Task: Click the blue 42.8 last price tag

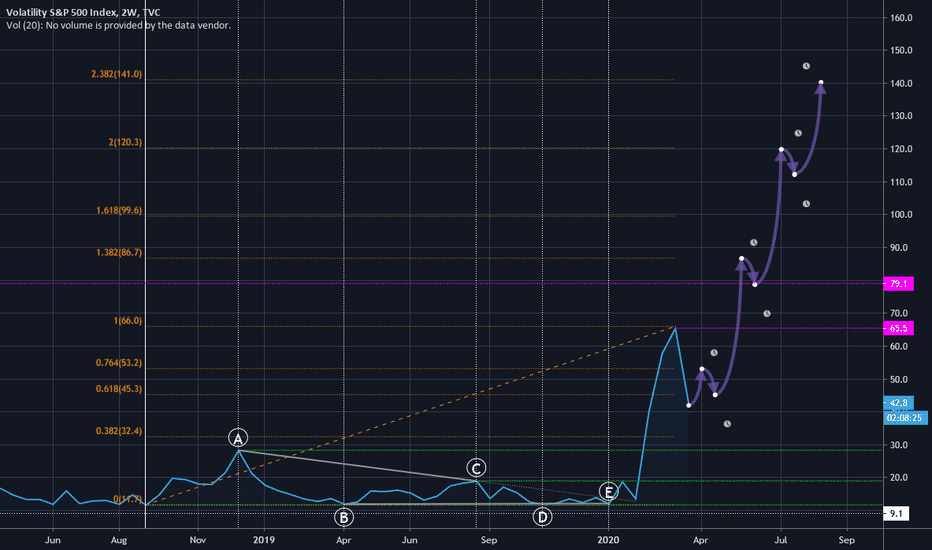Action: click(x=898, y=403)
